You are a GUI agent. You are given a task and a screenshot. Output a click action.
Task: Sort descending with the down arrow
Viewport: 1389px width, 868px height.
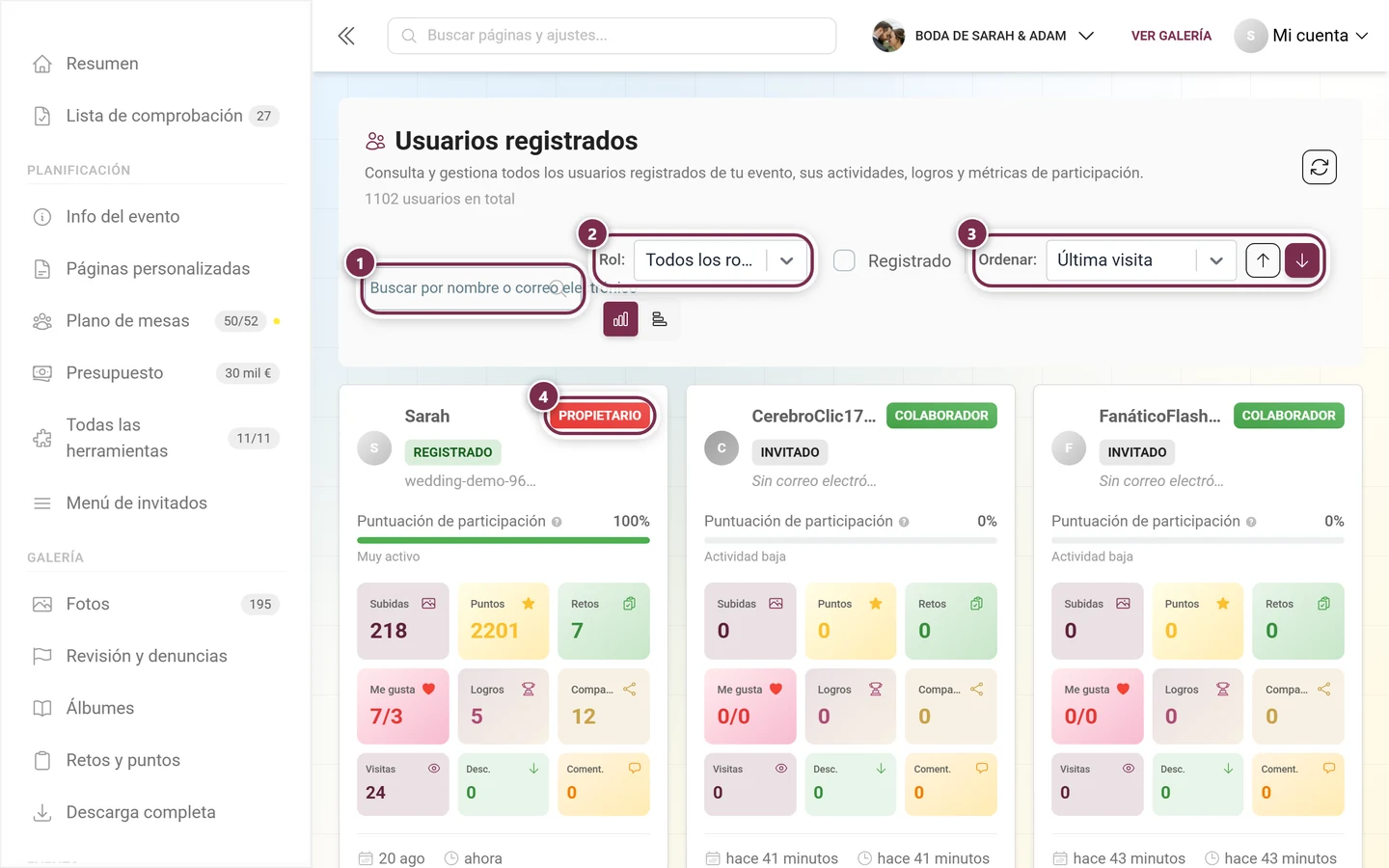pos(1302,260)
